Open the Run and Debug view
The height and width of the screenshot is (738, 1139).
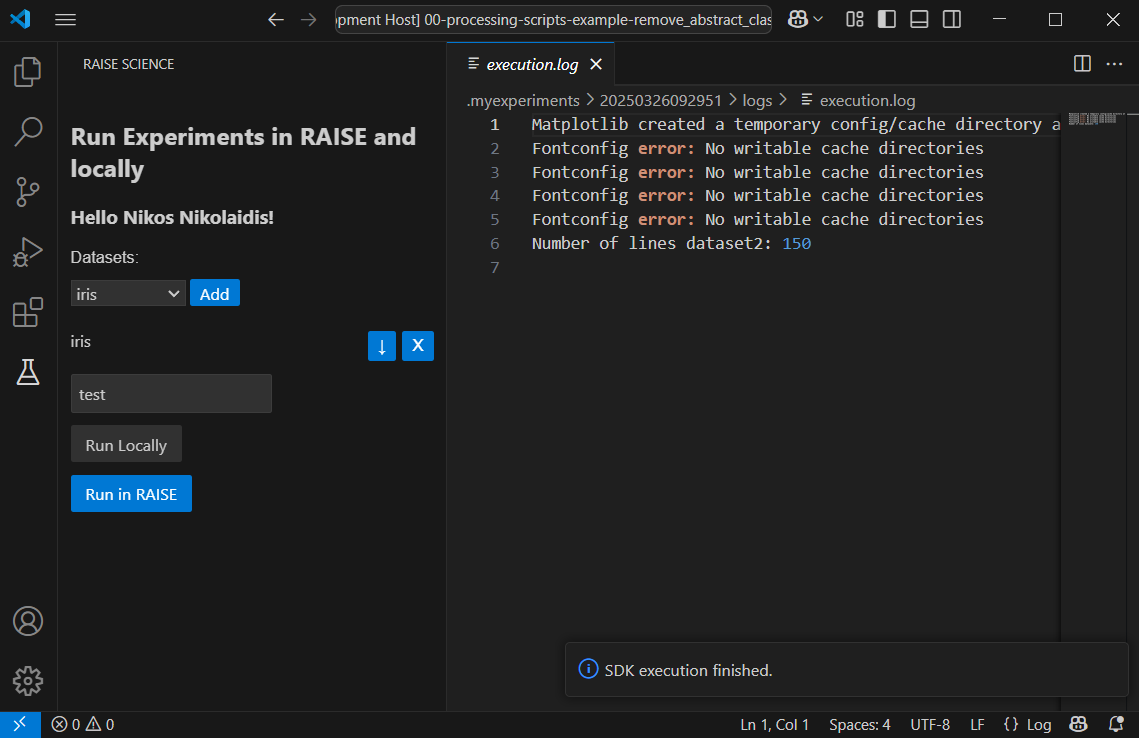click(x=28, y=252)
